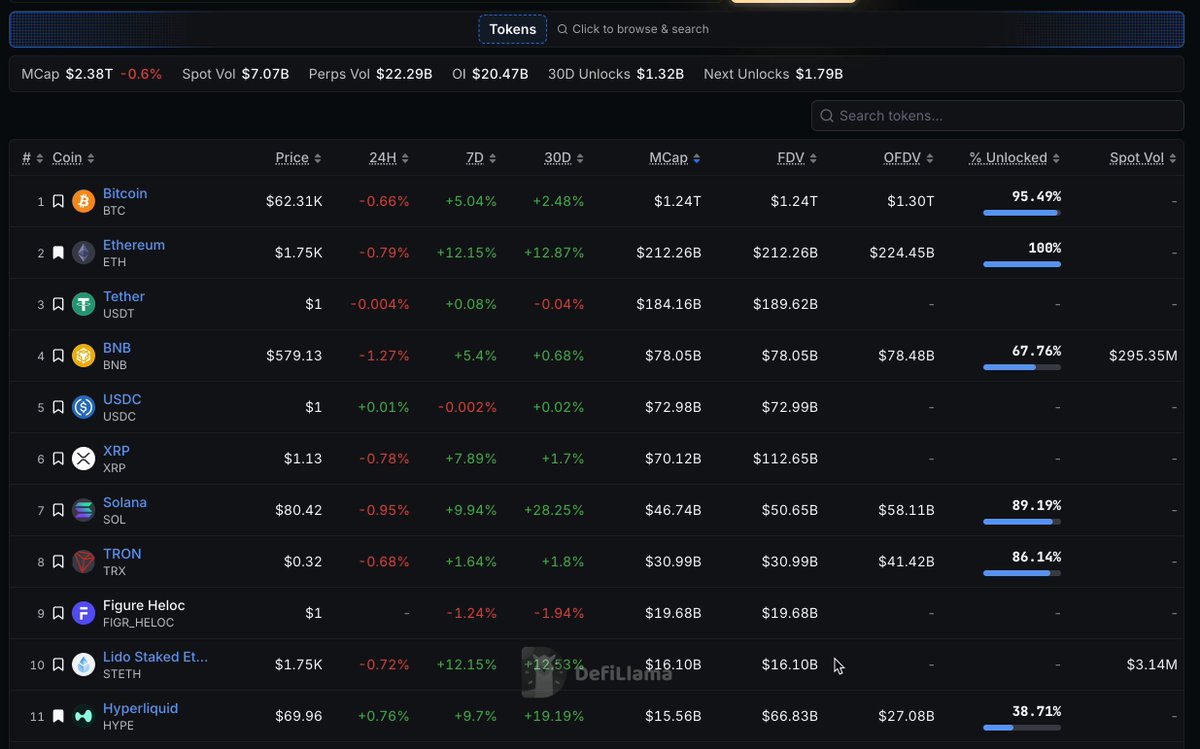Click the BNB coin logo icon

[x=83, y=356]
